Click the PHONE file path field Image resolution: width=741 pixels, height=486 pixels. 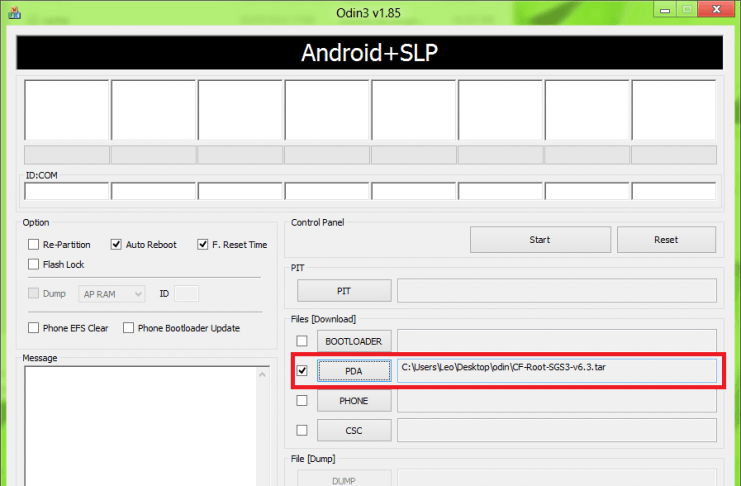557,401
